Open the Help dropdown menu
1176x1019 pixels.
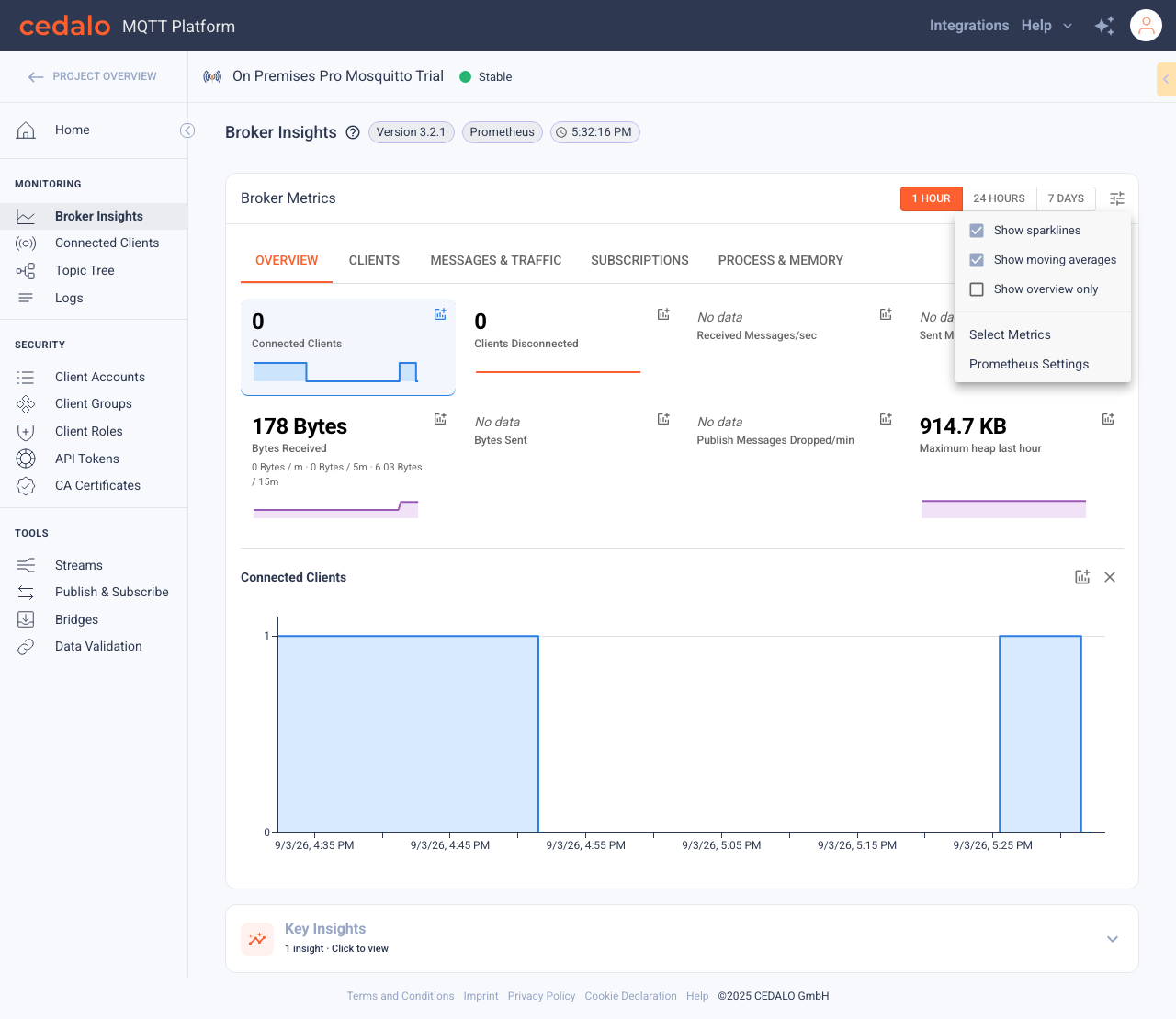(x=1046, y=26)
